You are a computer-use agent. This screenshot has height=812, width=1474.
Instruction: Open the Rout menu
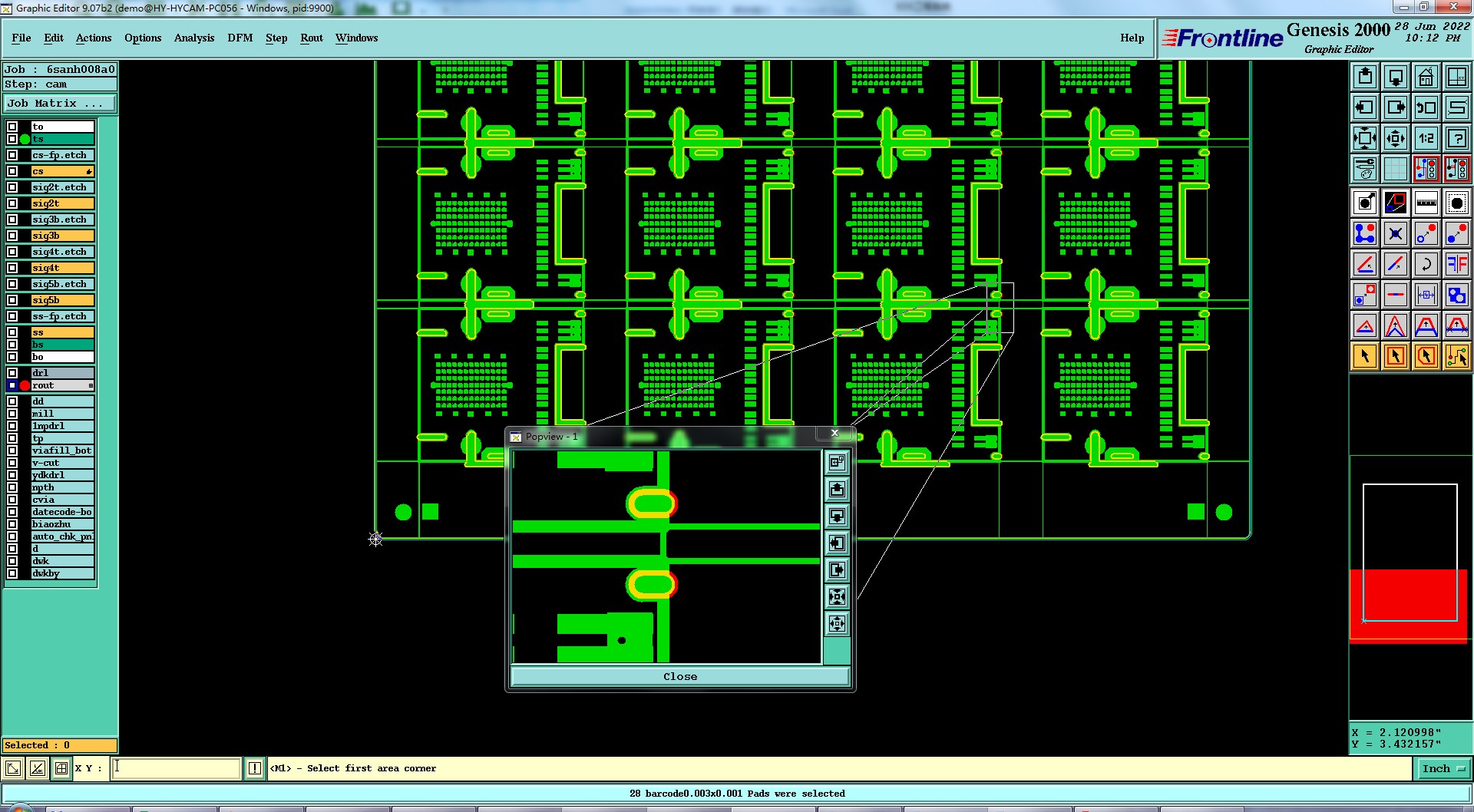312,38
